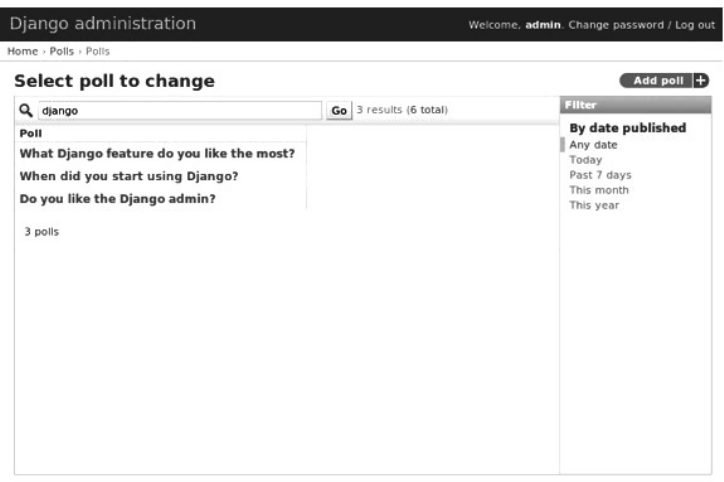Click the plus icon on Add poll

pos(701,80)
